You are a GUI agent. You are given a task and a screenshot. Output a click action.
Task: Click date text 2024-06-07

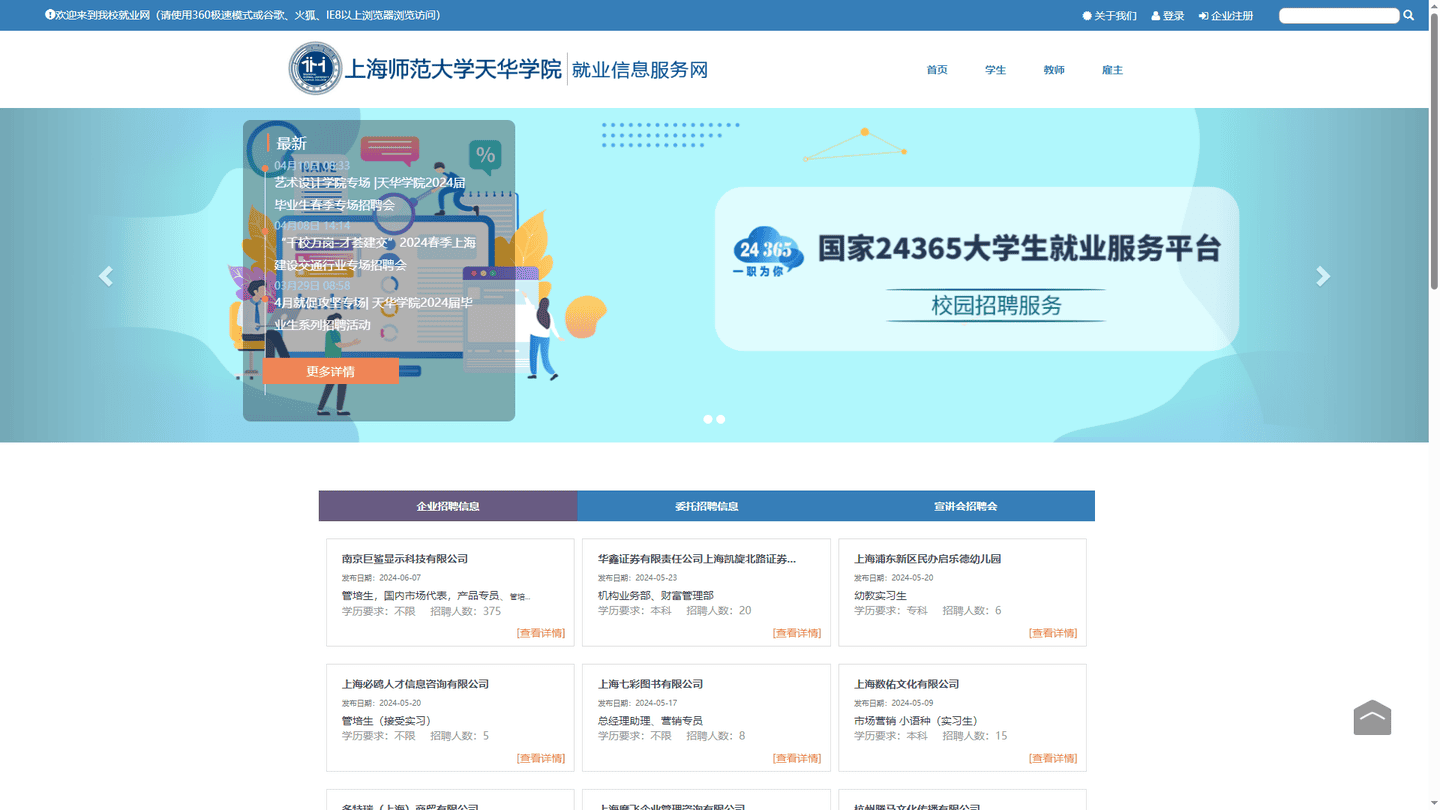pos(400,578)
